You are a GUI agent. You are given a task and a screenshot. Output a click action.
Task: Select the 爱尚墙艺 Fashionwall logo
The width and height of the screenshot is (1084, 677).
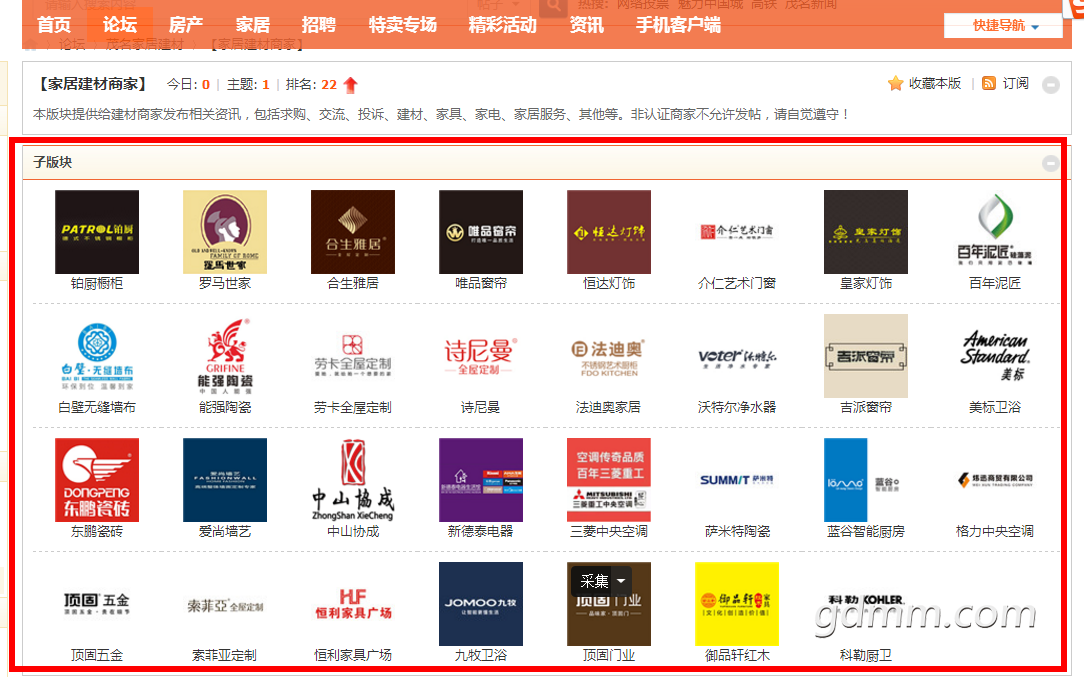point(225,480)
